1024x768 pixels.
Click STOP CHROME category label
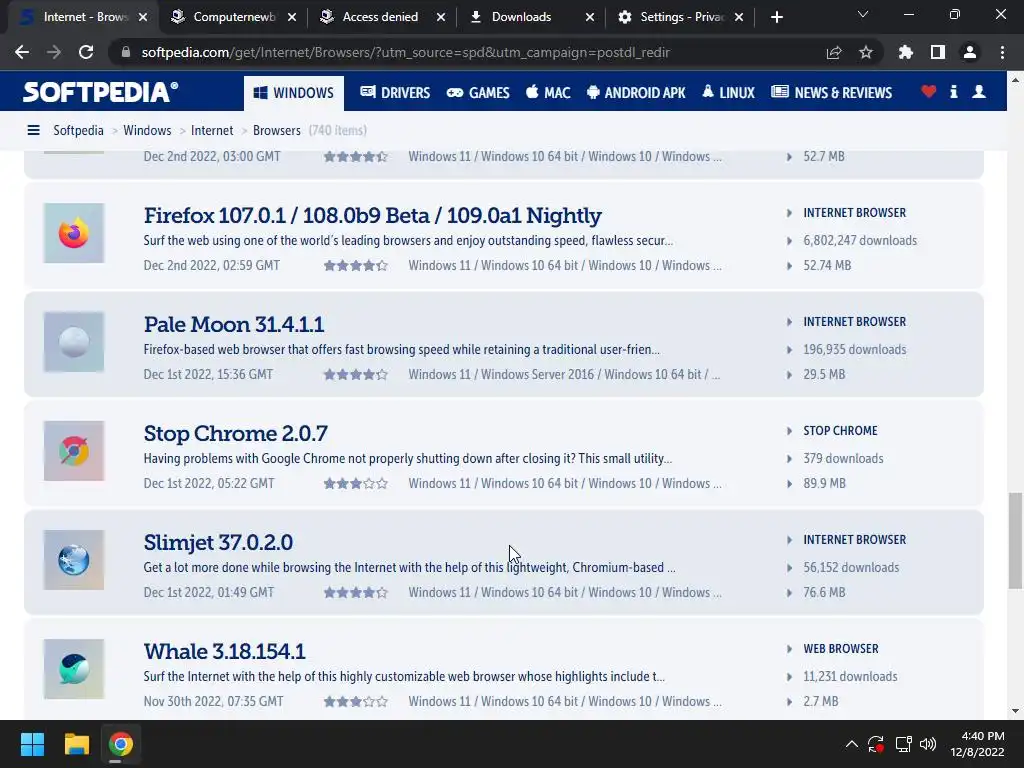pos(840,431)
